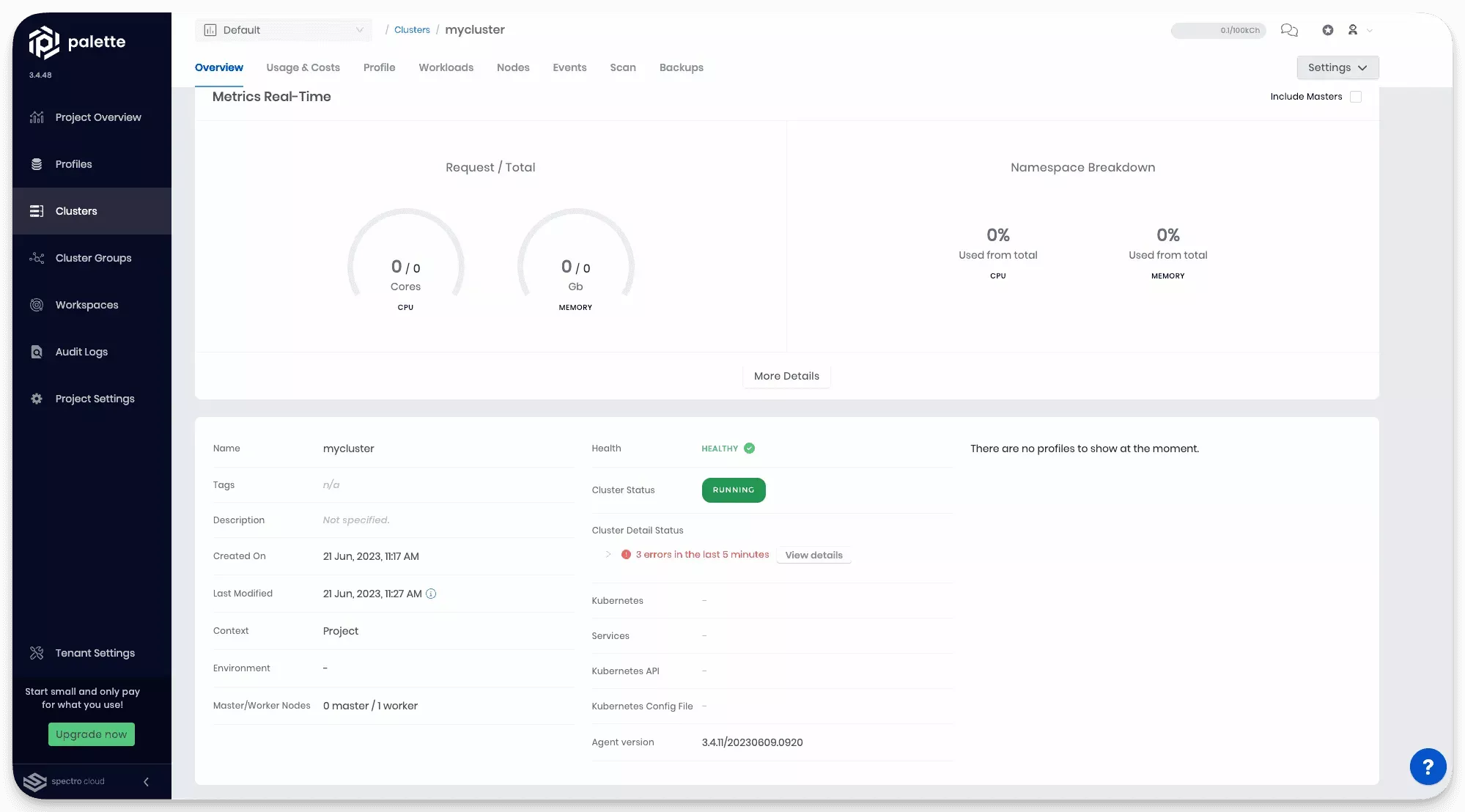Expand the user account menu chevron
Image resolution: width=1465 pixels, height=812 pixels.
[x=1370, y=31]
